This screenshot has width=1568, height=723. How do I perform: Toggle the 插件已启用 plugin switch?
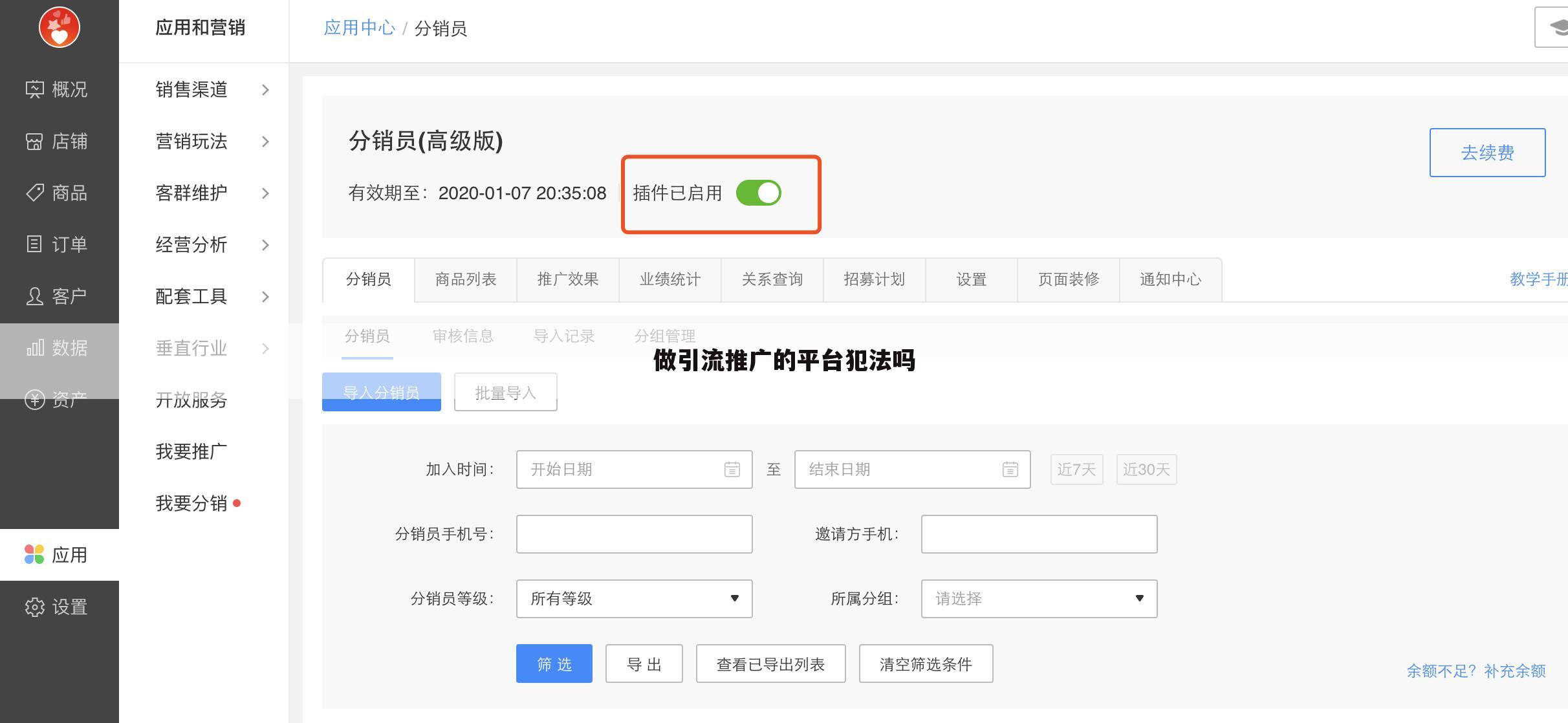[758, 193]
